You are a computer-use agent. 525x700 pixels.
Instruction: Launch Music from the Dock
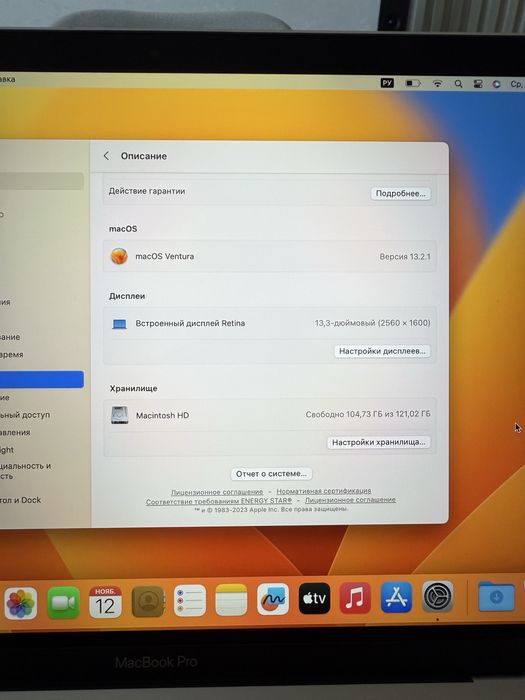(355, 598)
